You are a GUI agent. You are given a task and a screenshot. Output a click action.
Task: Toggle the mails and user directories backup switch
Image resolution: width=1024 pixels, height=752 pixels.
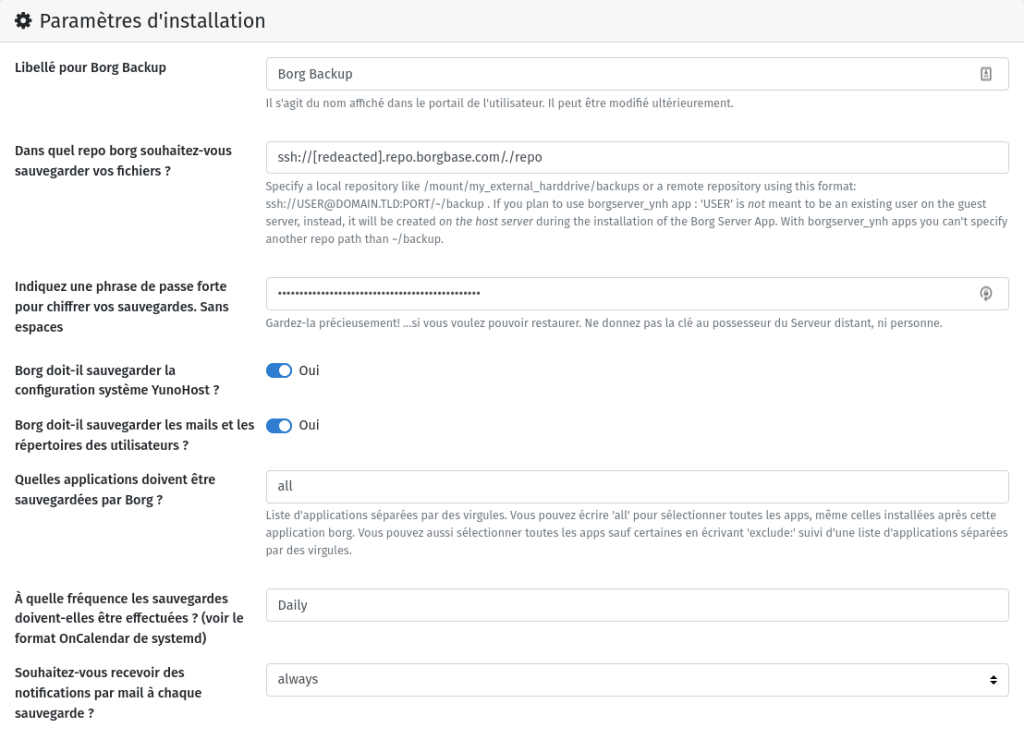279,426
